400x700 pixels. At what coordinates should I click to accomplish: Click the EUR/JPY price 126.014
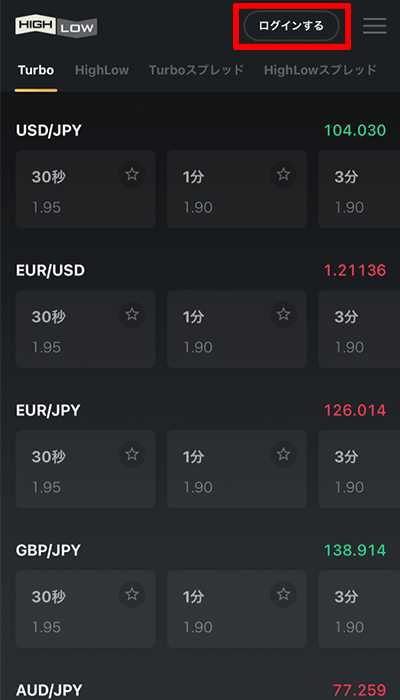point(355,410)
